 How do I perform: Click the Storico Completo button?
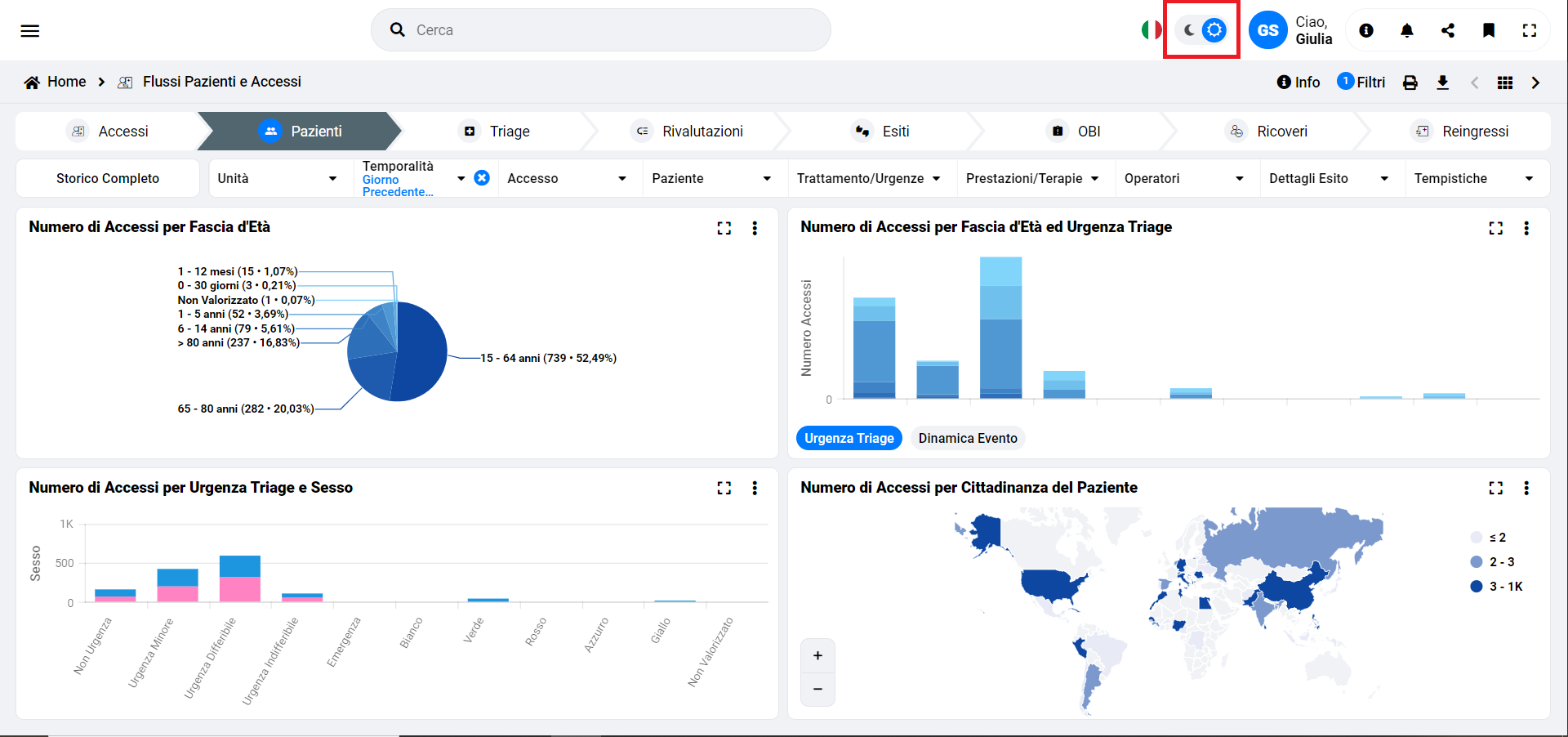coord(108,179)
